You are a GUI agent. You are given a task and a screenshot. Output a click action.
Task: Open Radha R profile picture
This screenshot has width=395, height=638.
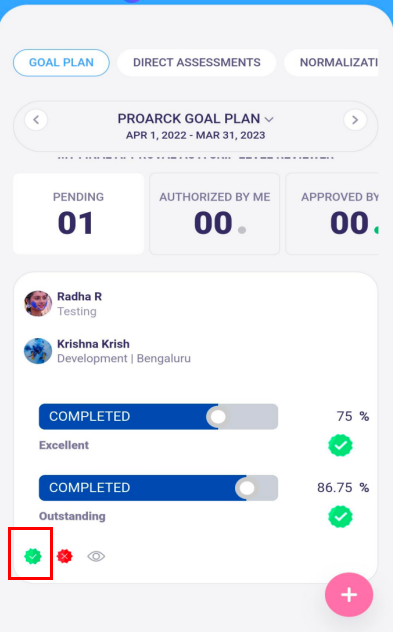point(38,304)
